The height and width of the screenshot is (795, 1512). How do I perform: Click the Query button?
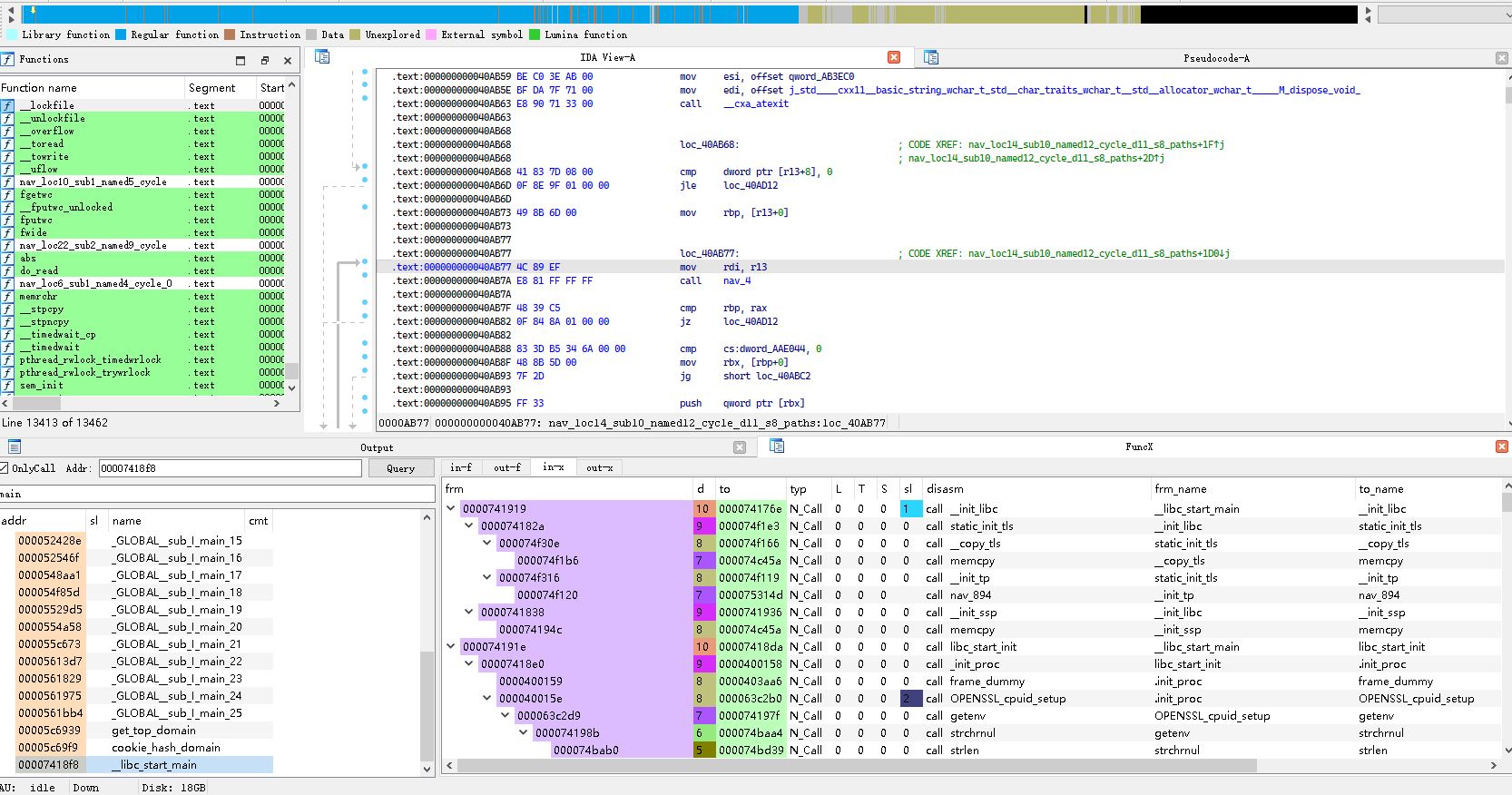[400, 468]
